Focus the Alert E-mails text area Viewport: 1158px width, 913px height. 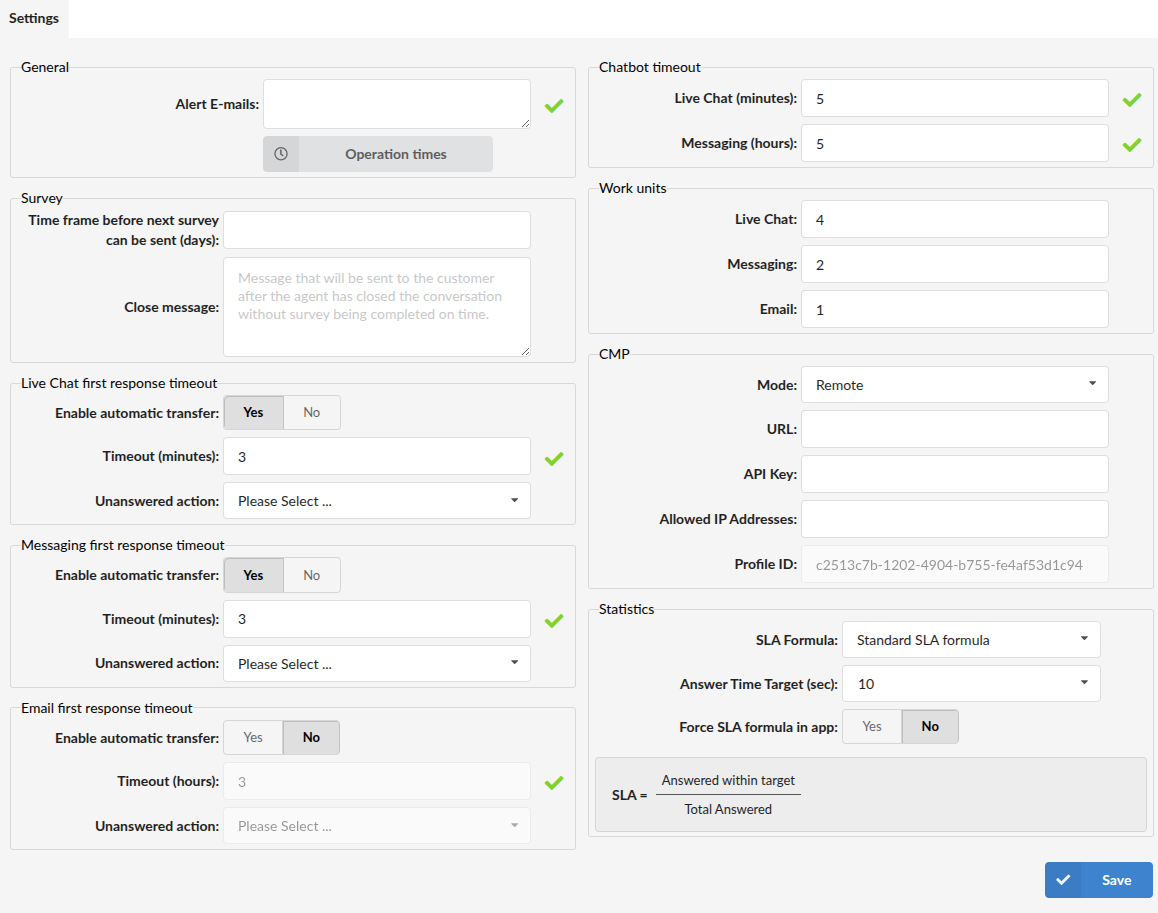coord(397,104)
